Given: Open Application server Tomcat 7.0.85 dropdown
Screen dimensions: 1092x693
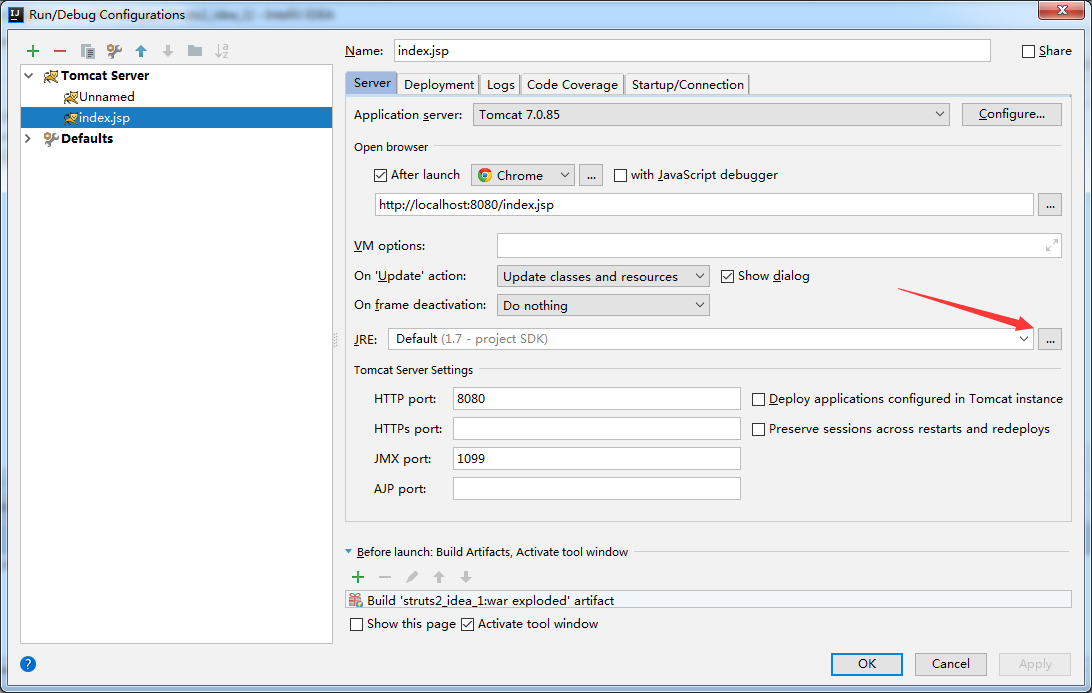Looking at the screenshot, I should [711, 114].
